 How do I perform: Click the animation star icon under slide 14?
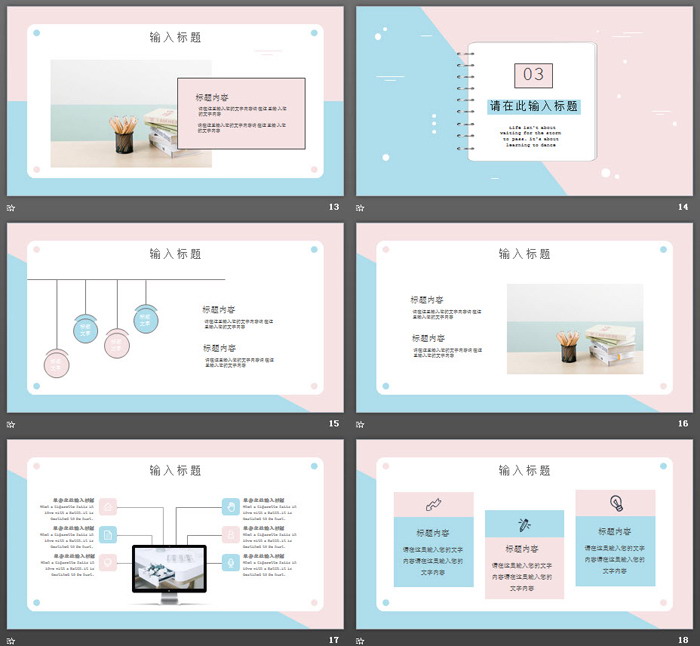tap(360, 208)
